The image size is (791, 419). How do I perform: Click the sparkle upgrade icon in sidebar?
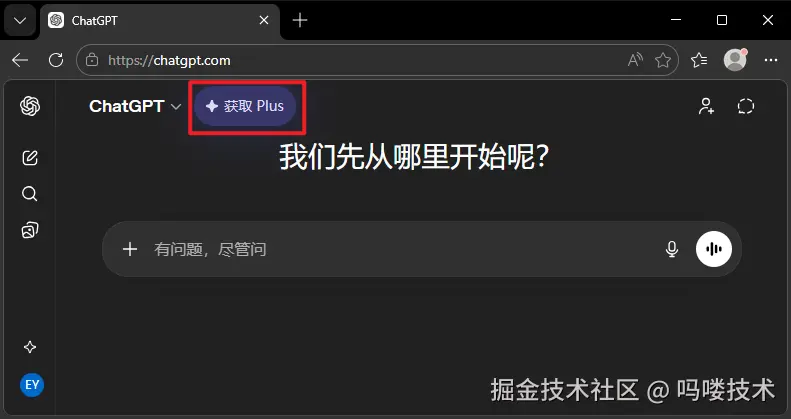30,347
